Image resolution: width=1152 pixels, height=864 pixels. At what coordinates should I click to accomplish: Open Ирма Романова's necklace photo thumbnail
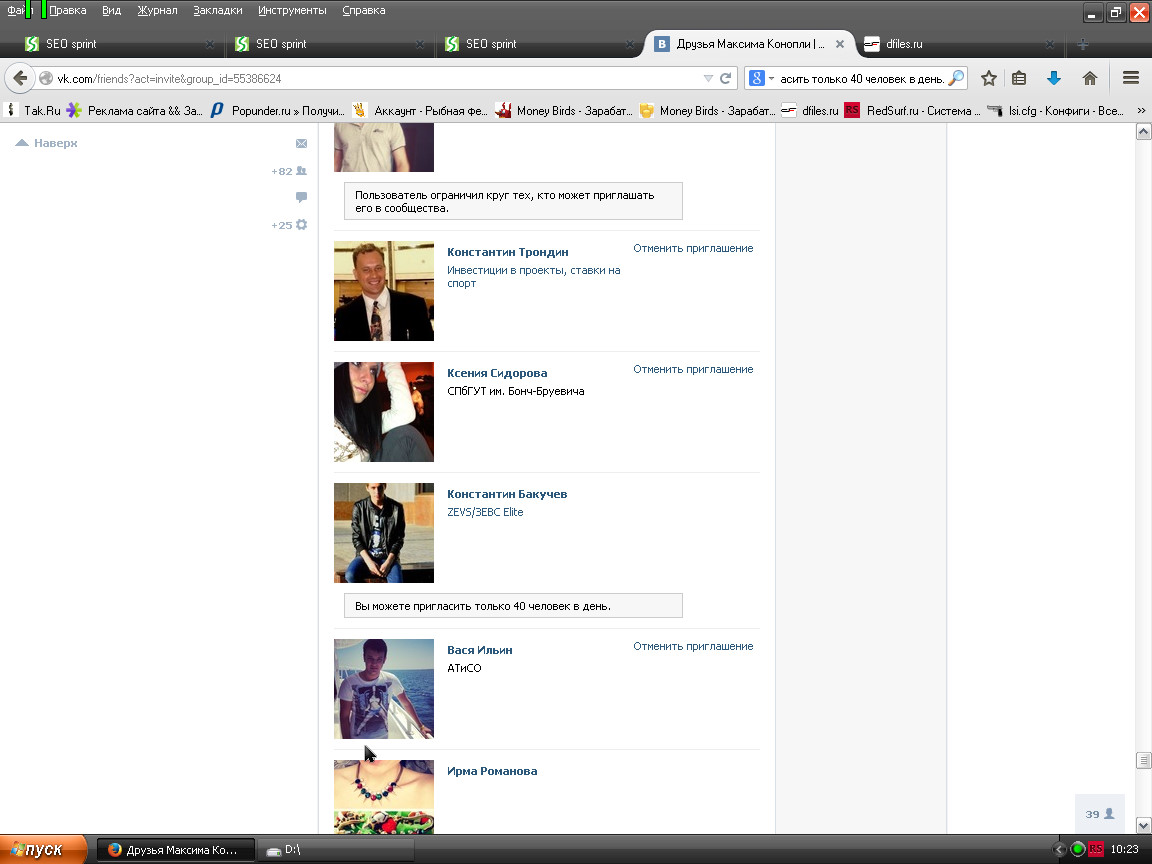[384, 797]
